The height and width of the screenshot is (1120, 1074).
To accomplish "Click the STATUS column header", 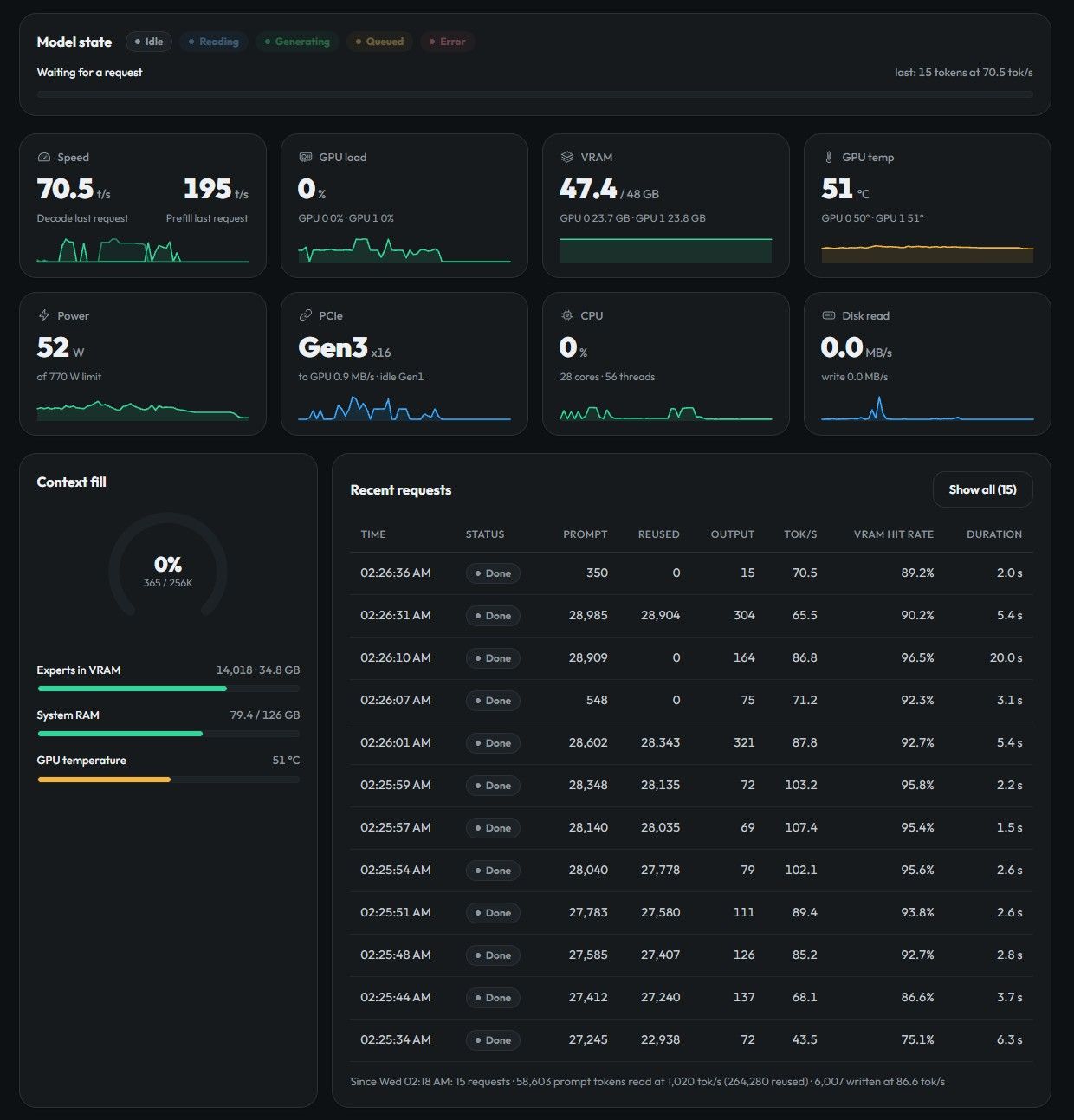I will click(x=485, y=534).
